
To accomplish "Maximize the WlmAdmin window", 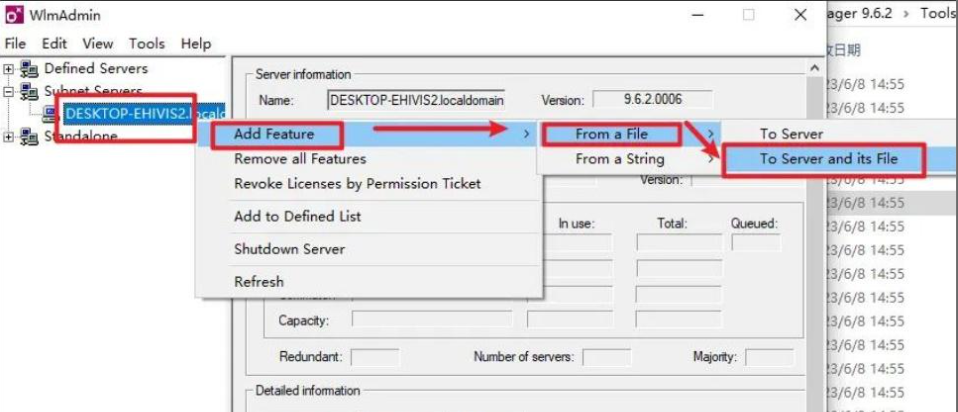I will [x=748, y=15].
